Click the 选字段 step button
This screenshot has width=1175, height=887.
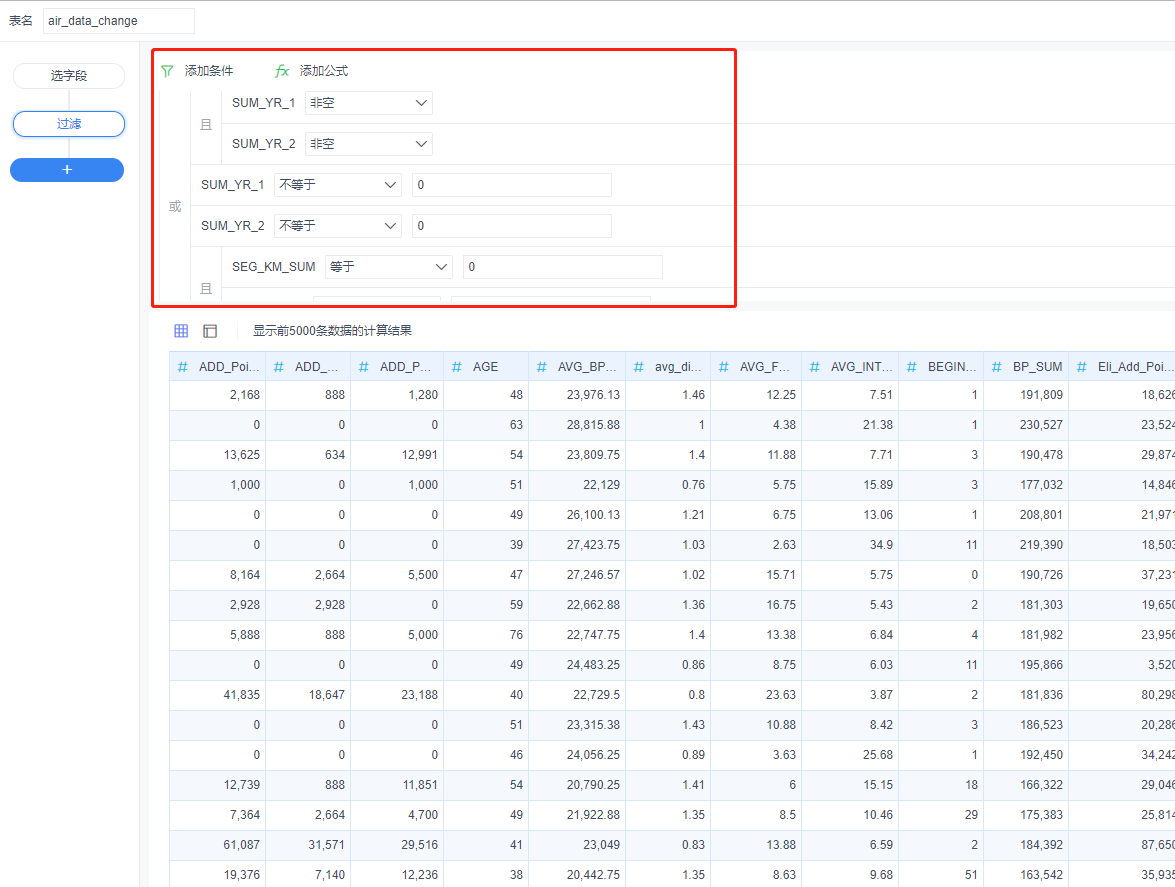coord(68,76)
